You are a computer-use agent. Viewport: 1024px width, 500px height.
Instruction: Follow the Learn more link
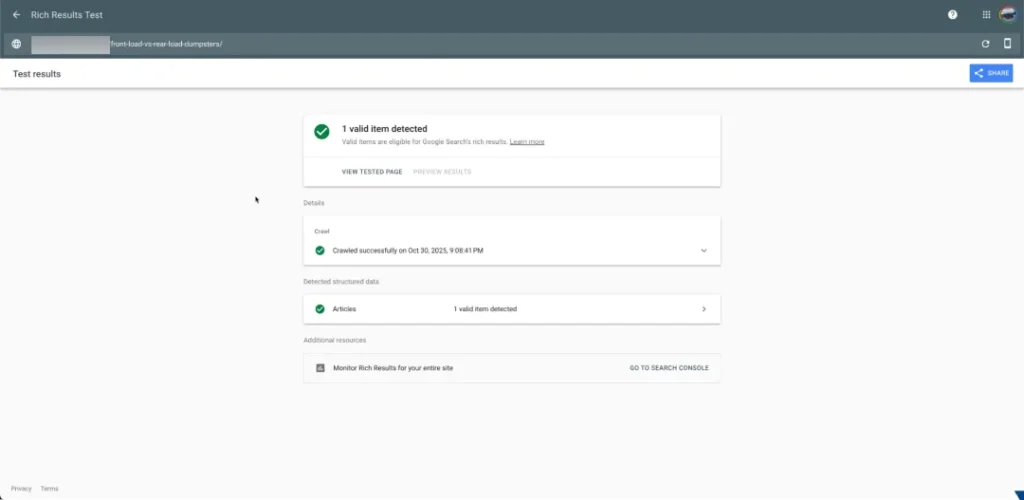click(x=527, y=142)
